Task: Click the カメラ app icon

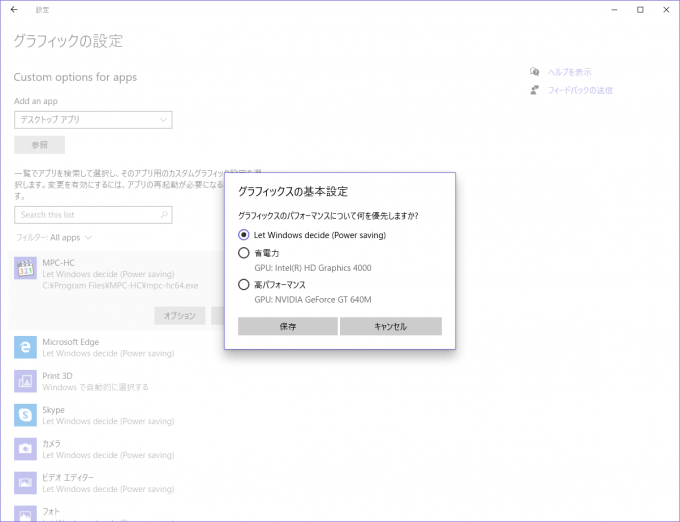Action: (x=25, y=449)
